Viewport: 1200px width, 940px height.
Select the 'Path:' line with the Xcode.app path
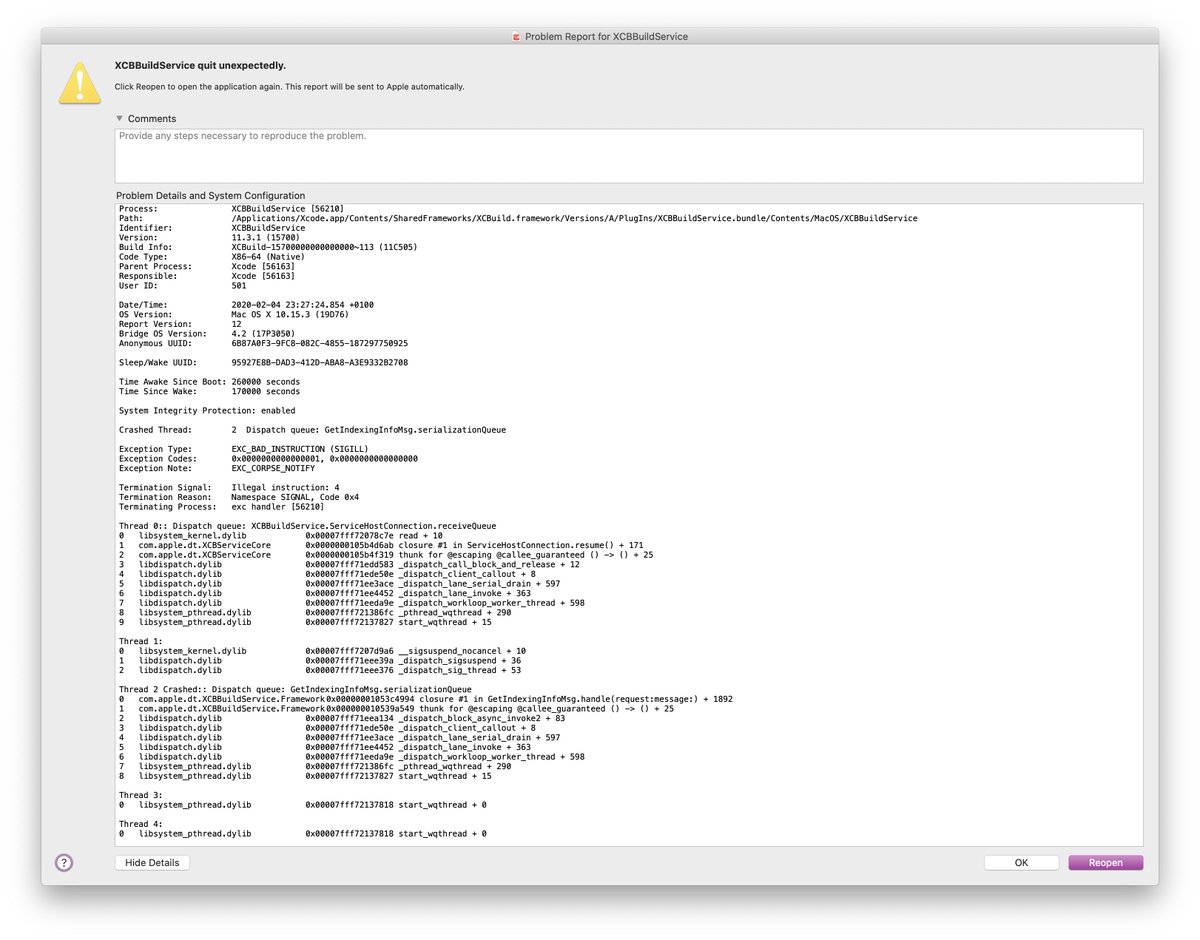click(518, 218)
